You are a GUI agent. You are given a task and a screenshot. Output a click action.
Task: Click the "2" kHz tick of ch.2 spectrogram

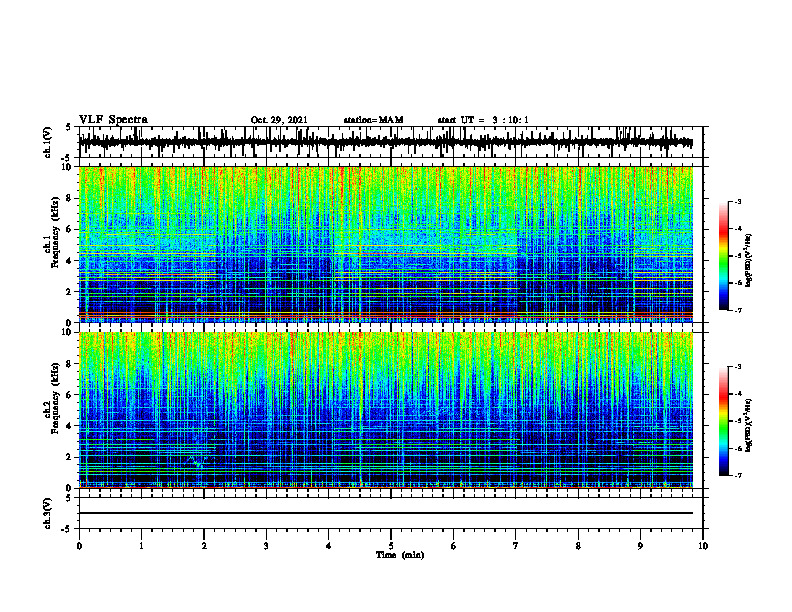pos(69,457)
